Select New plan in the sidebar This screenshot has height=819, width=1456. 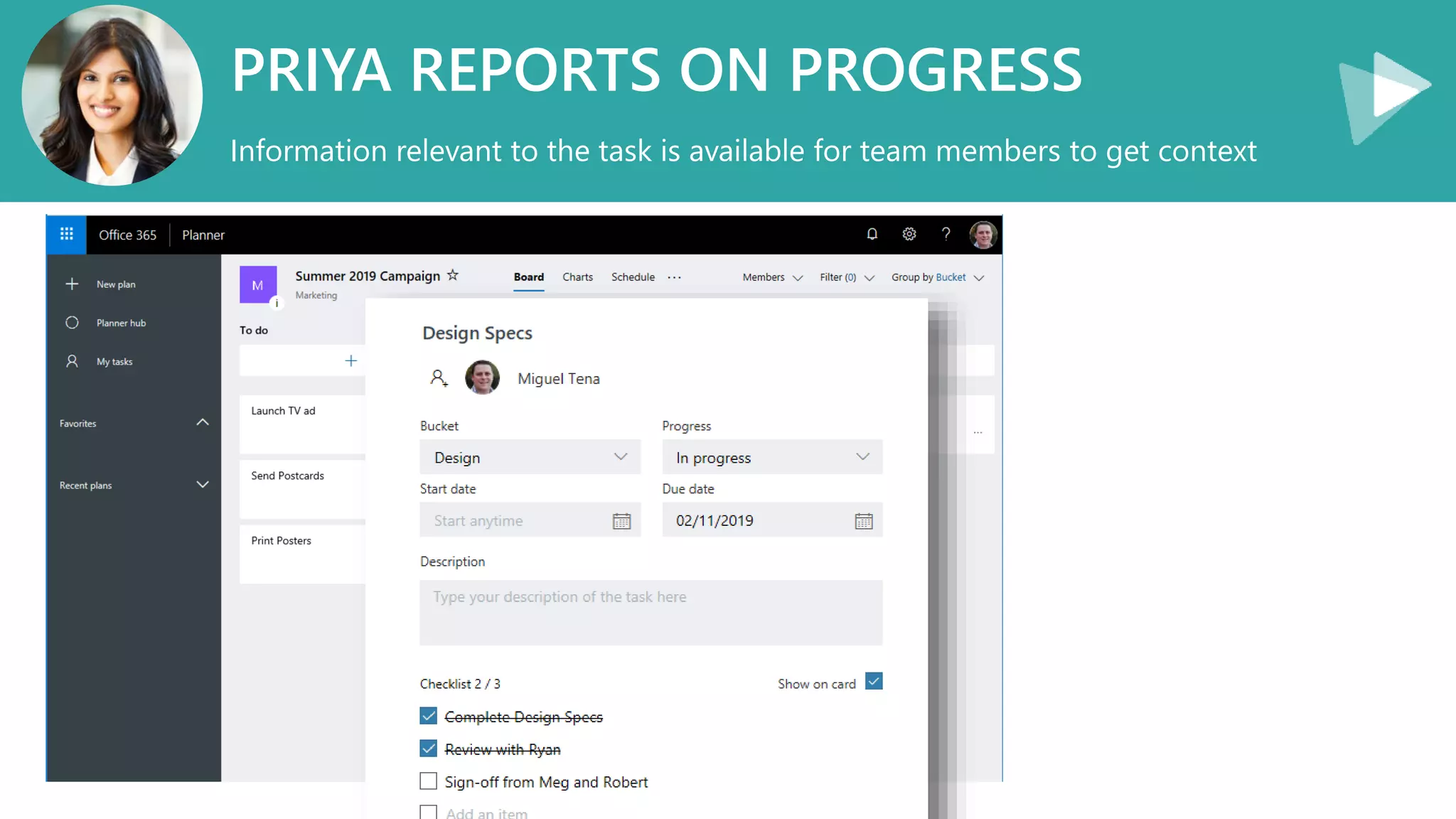tap(116, 284)
